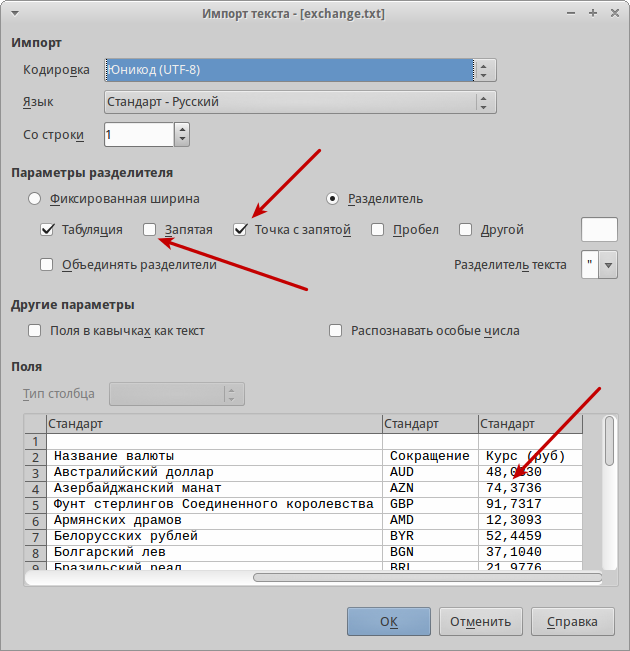The height and width of the screenshot is (651, 630).
Task: Select the first Стандарт column header
Action: [x=214, y=424]
